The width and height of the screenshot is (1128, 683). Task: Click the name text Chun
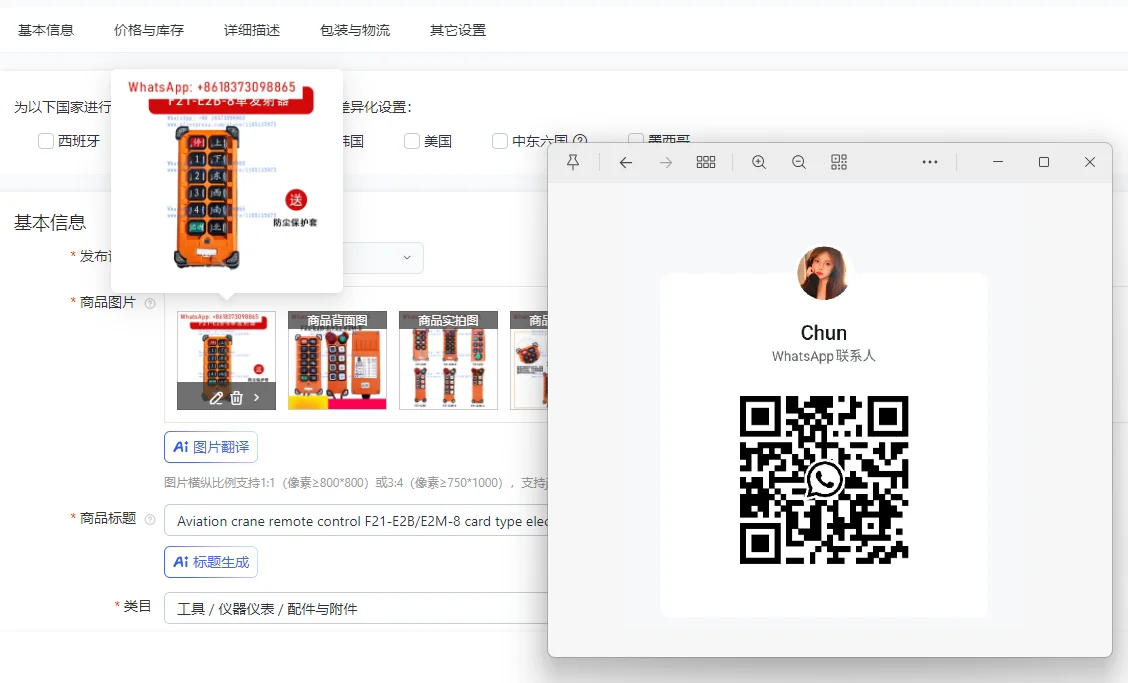824,333
